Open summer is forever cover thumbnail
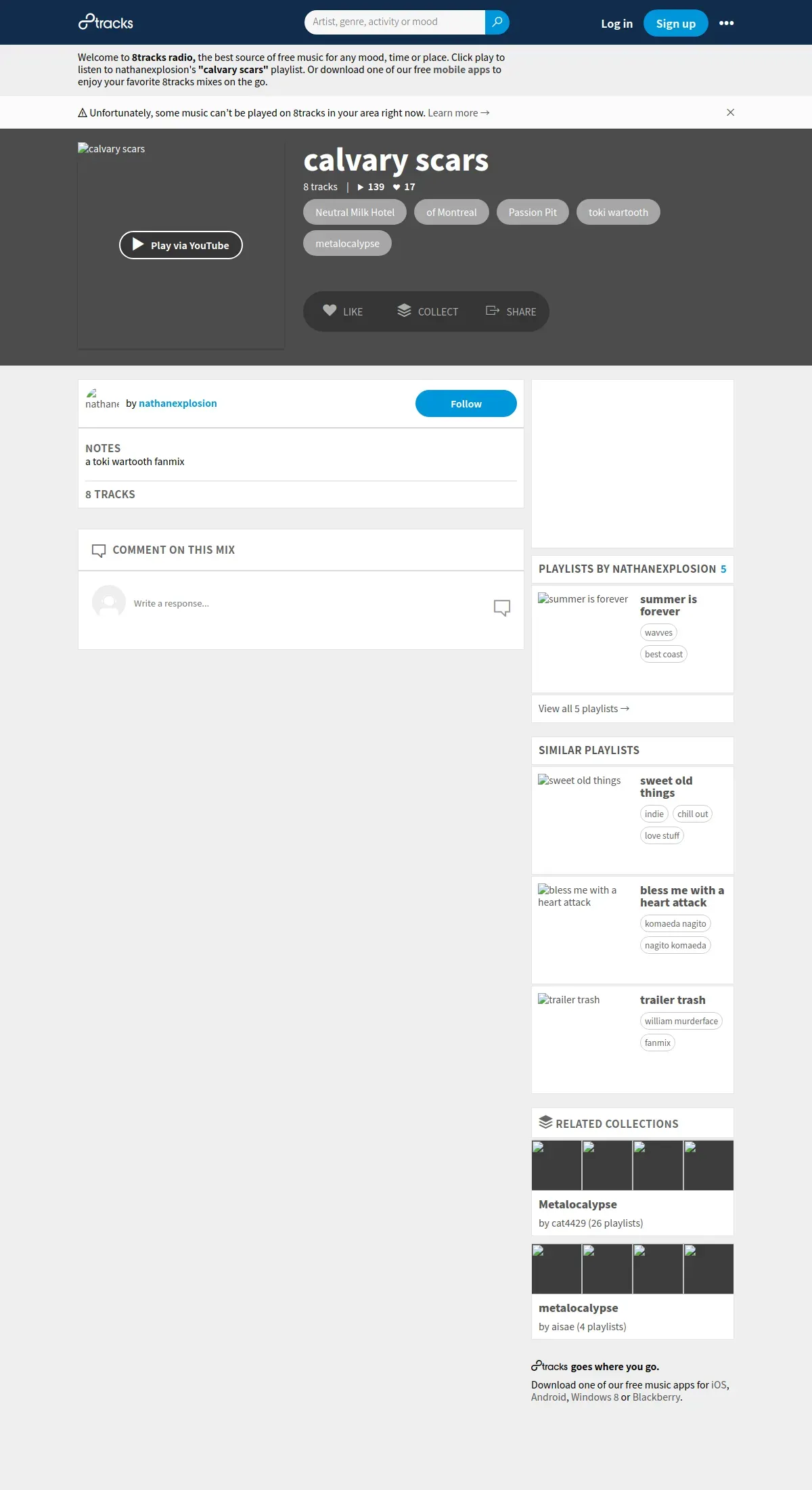 point(585,639)
